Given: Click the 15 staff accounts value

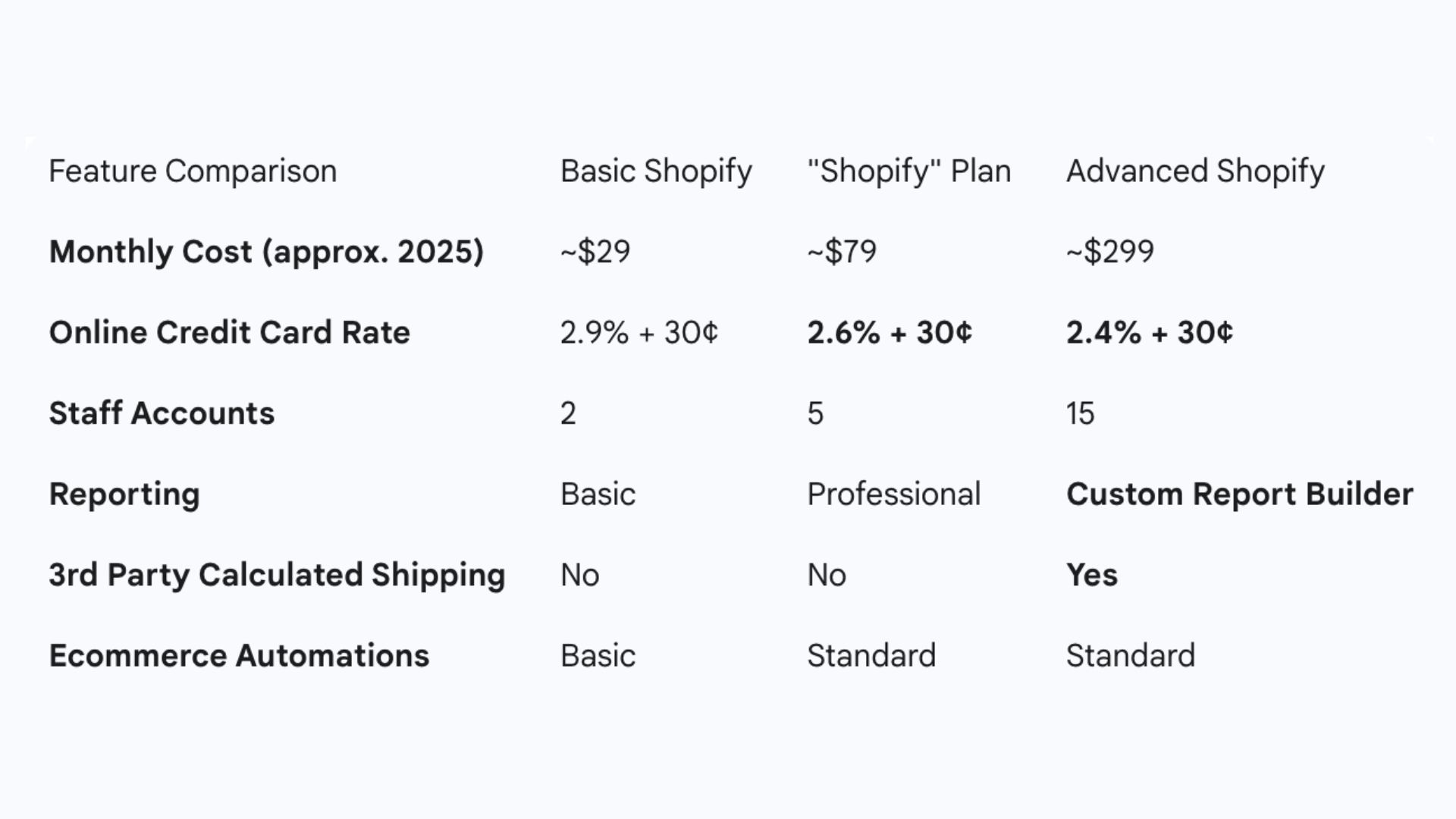Looking at the screenshot, I should (1080, 413).
